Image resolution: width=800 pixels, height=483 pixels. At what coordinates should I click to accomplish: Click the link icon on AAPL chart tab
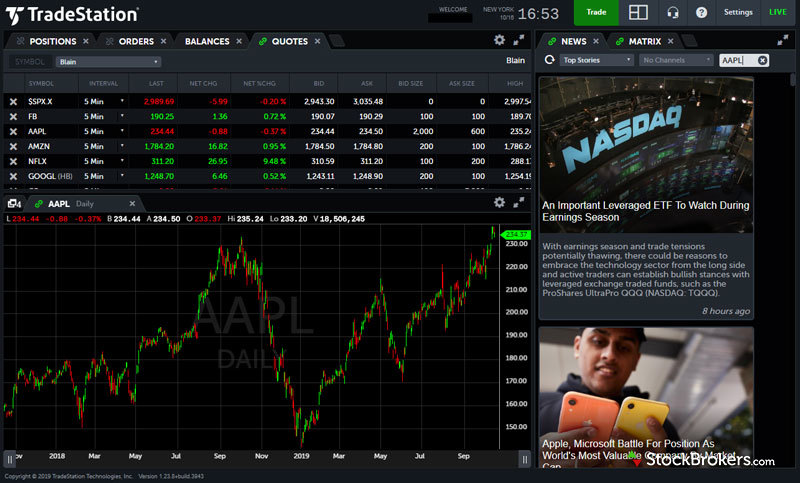click(38, 204)
